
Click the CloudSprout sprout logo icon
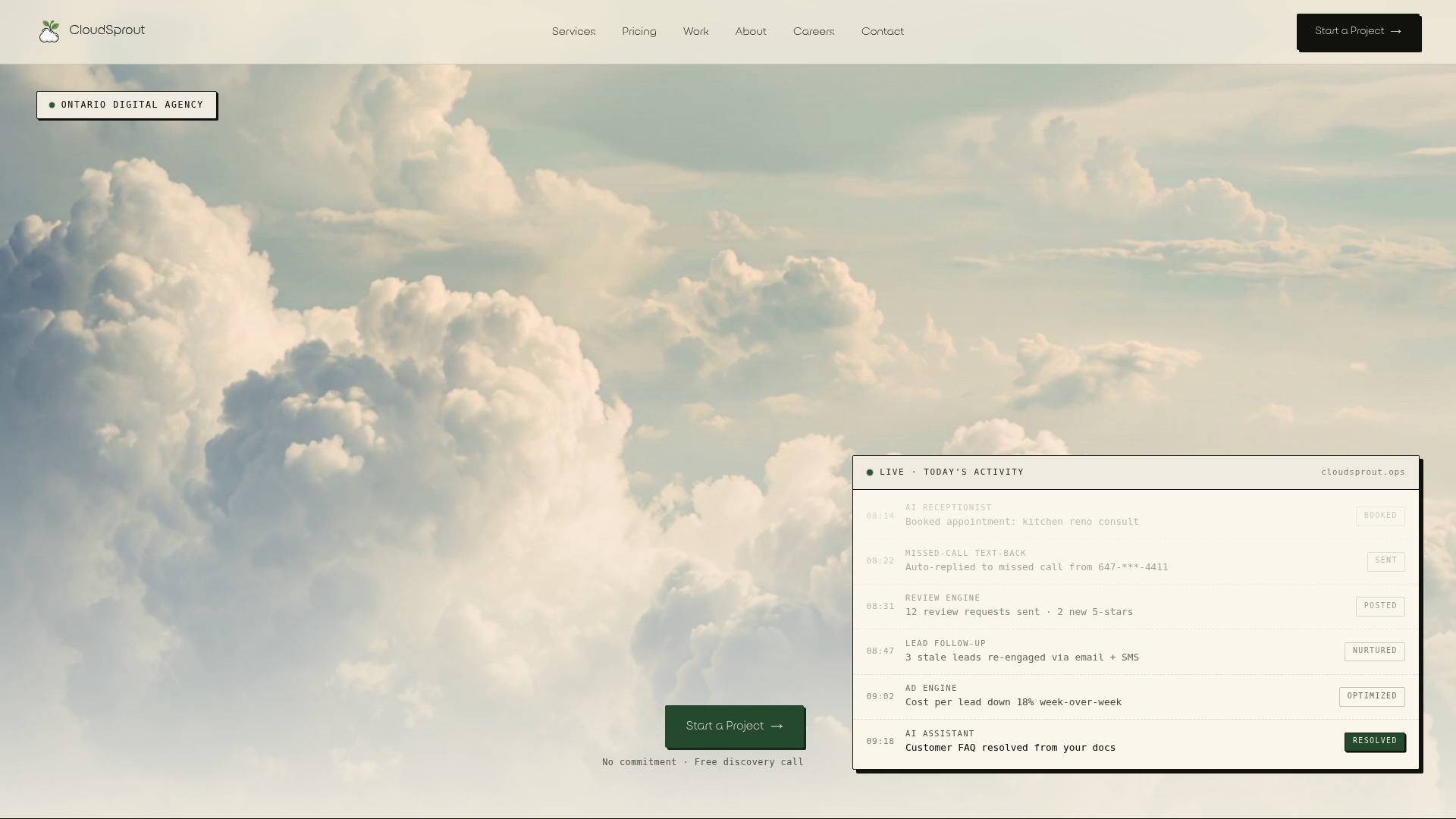tap(49, 31)
